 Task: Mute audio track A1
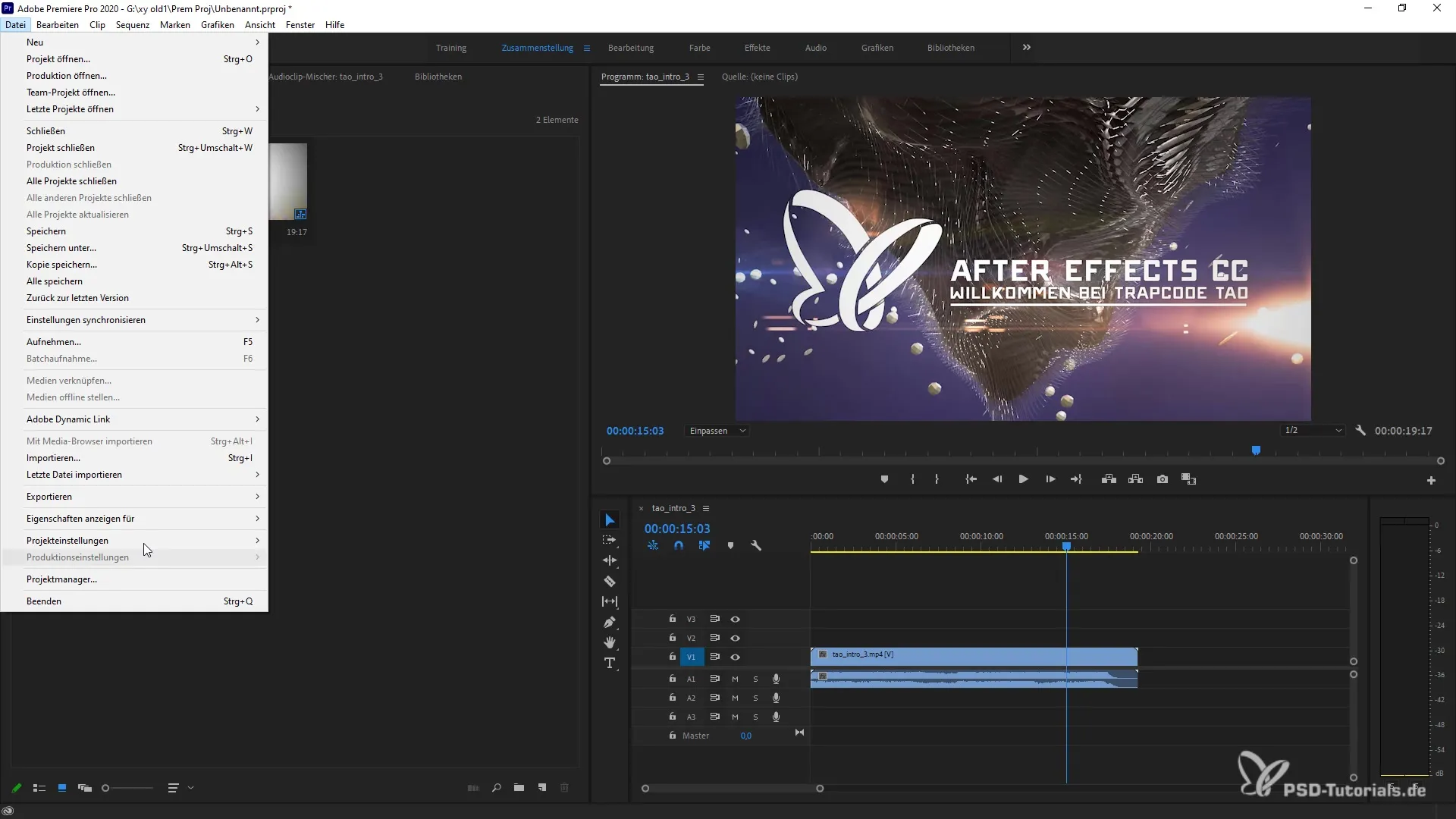click(735, 679)
